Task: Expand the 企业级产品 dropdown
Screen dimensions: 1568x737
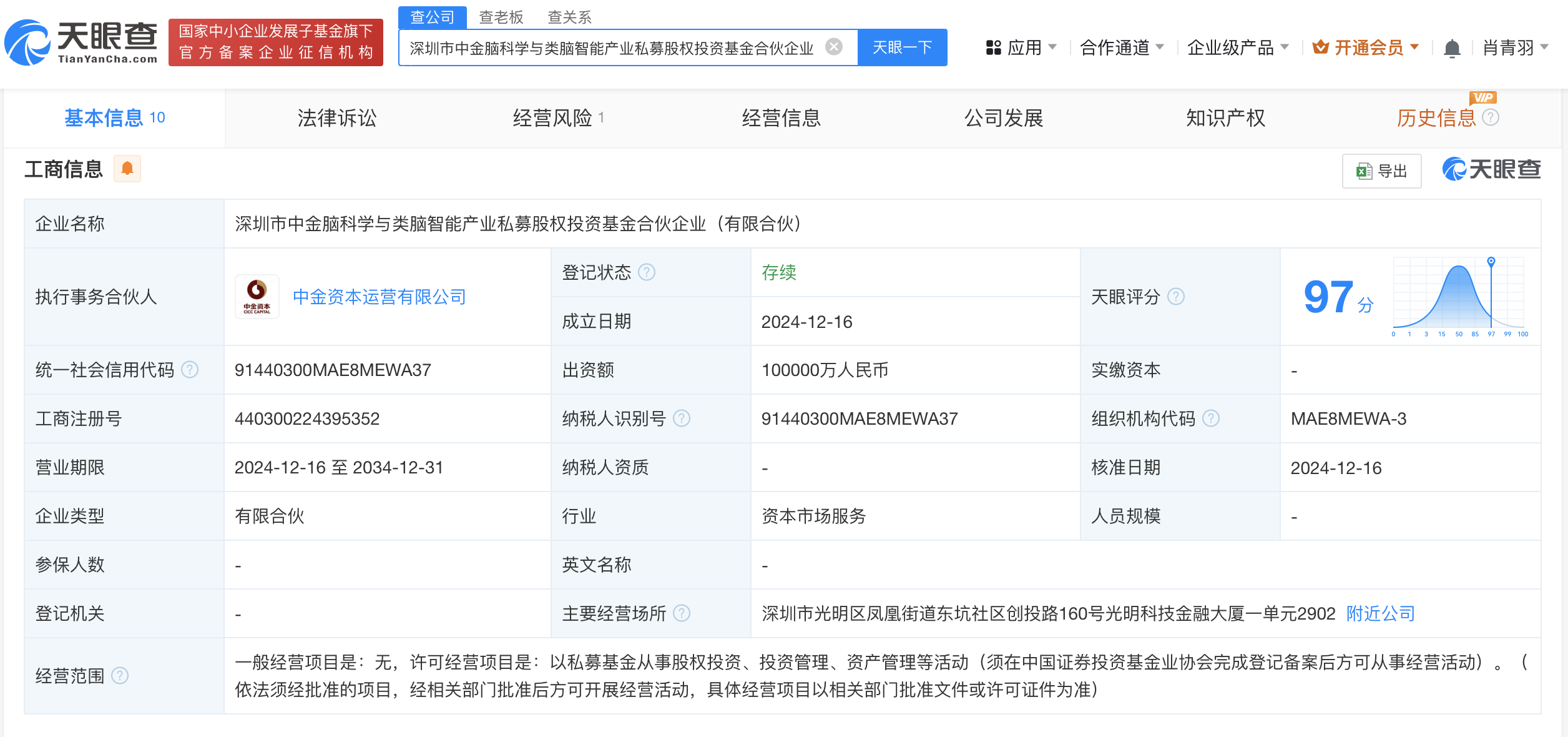Action: [1238, 47]
